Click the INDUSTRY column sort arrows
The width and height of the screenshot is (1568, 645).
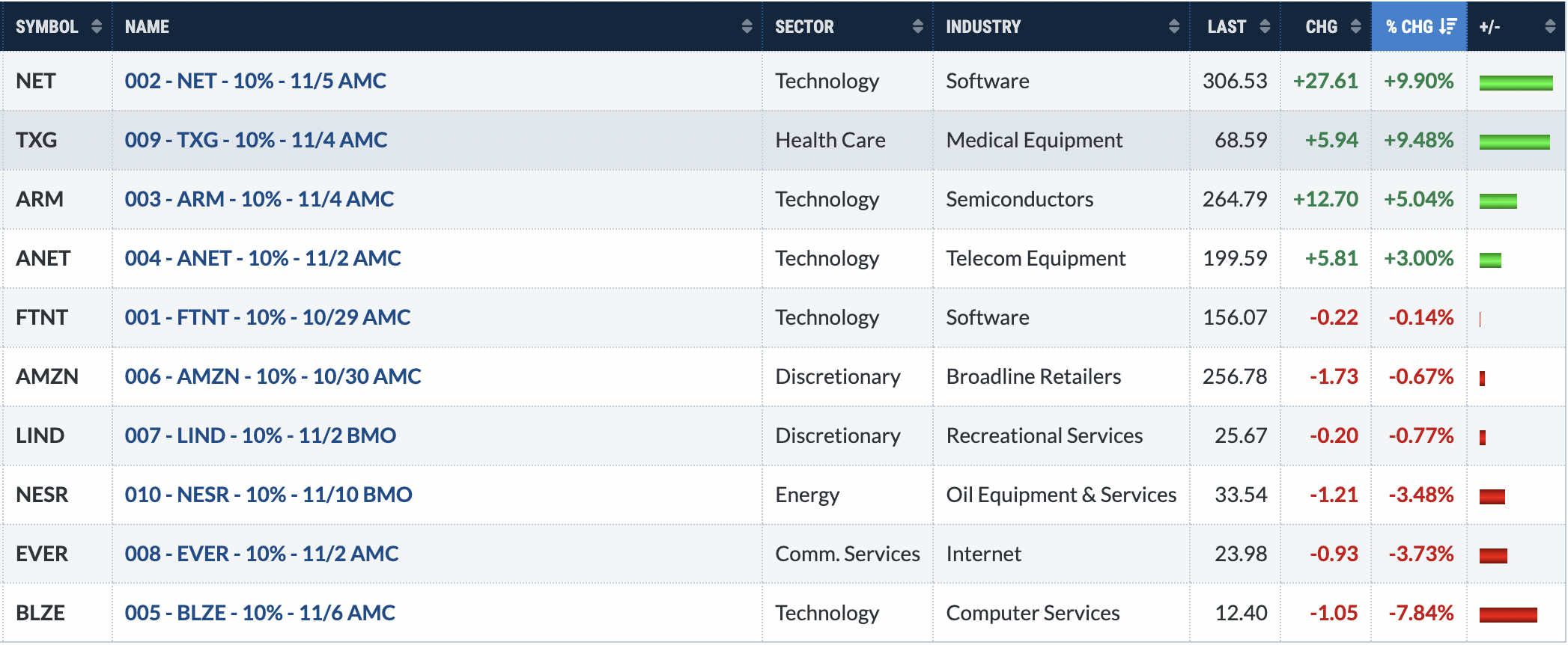(x=1173, y=26)
